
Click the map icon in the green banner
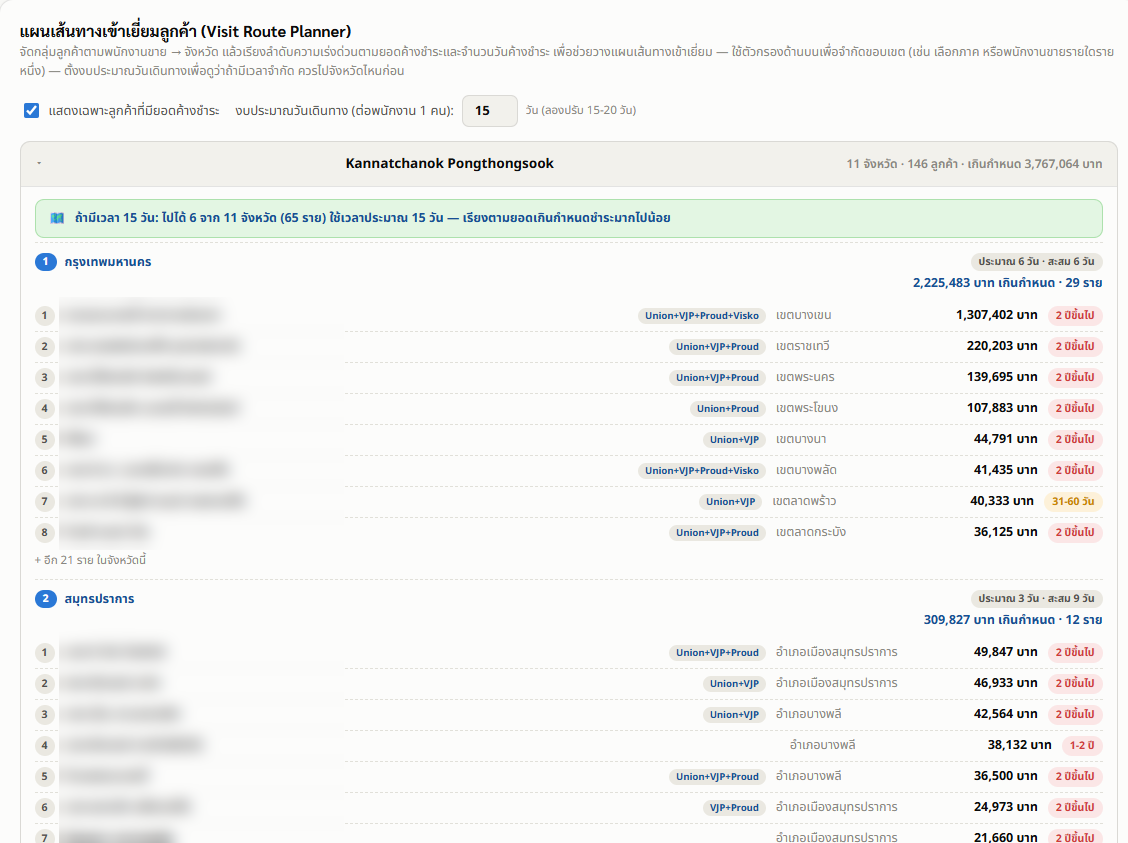coord(58,218)
